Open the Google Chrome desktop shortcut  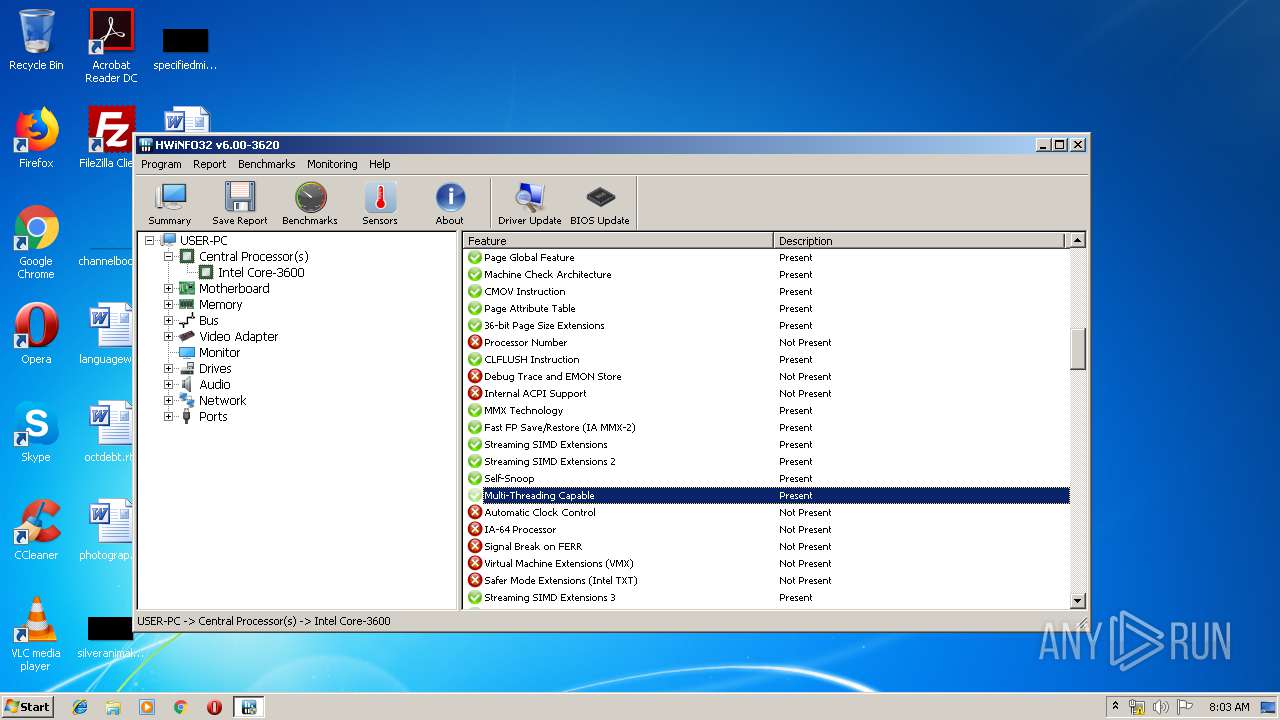(36, 242)
